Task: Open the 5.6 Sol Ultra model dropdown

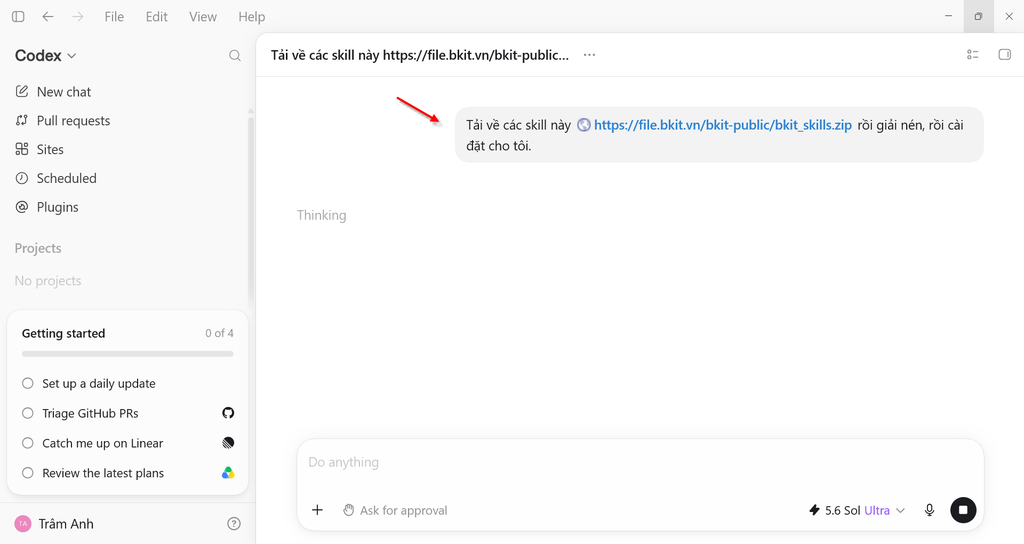Action: 857,510
